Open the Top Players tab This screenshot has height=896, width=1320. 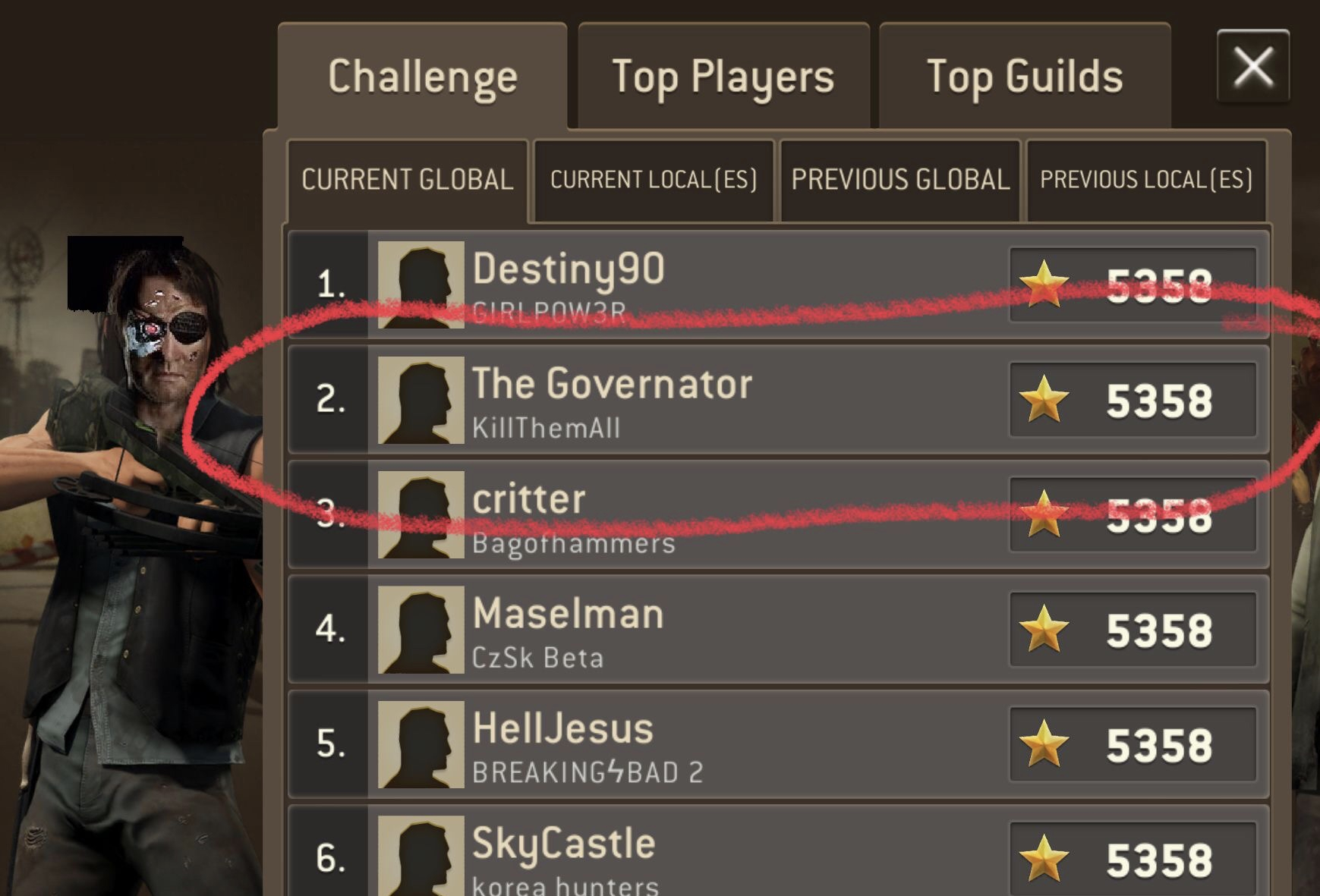(x=723, y=76)
